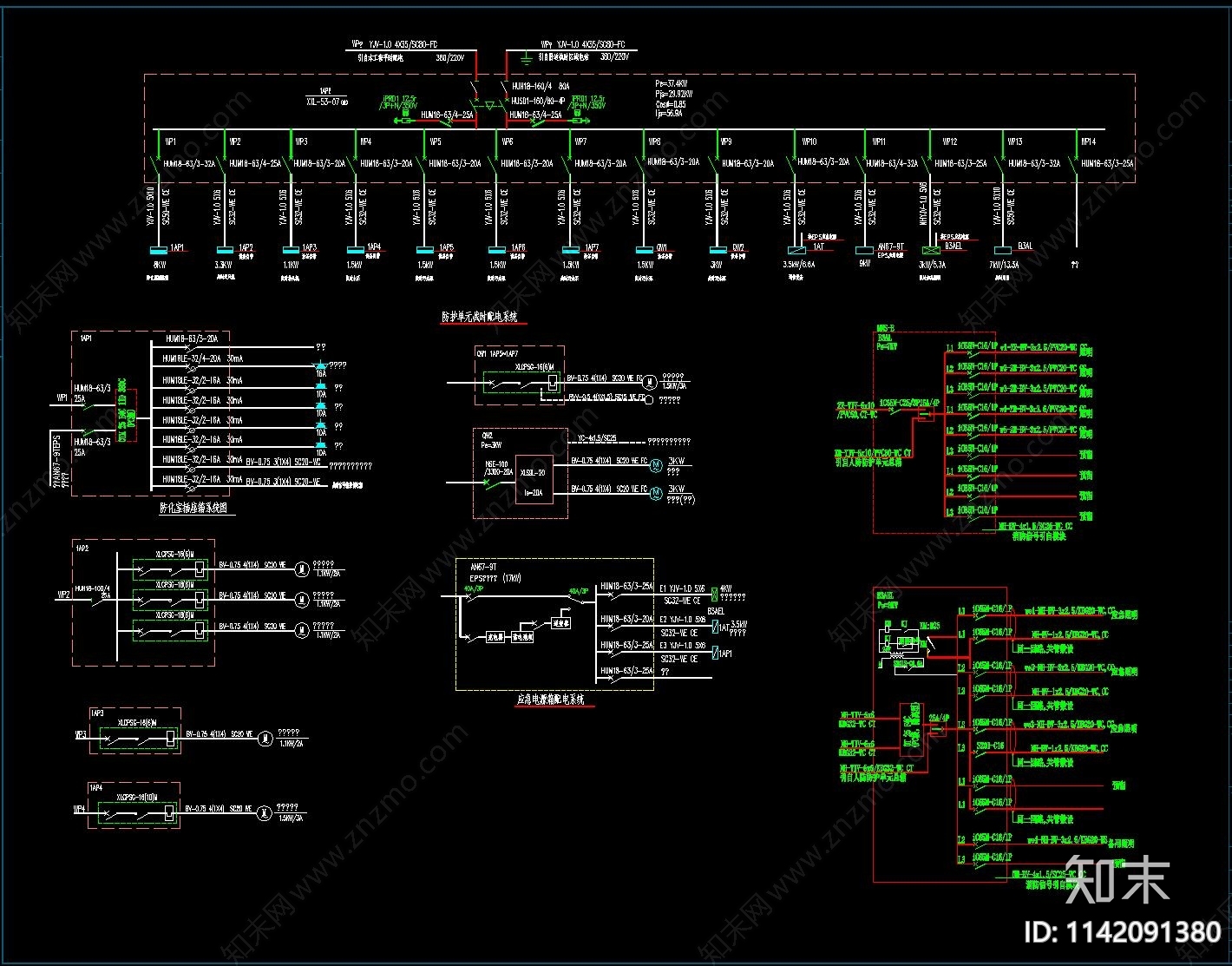The width and height of the screenshot is (1232, 966).
Task: Select the 3.5kW/6.6A load value
Action: pos(798,264)
